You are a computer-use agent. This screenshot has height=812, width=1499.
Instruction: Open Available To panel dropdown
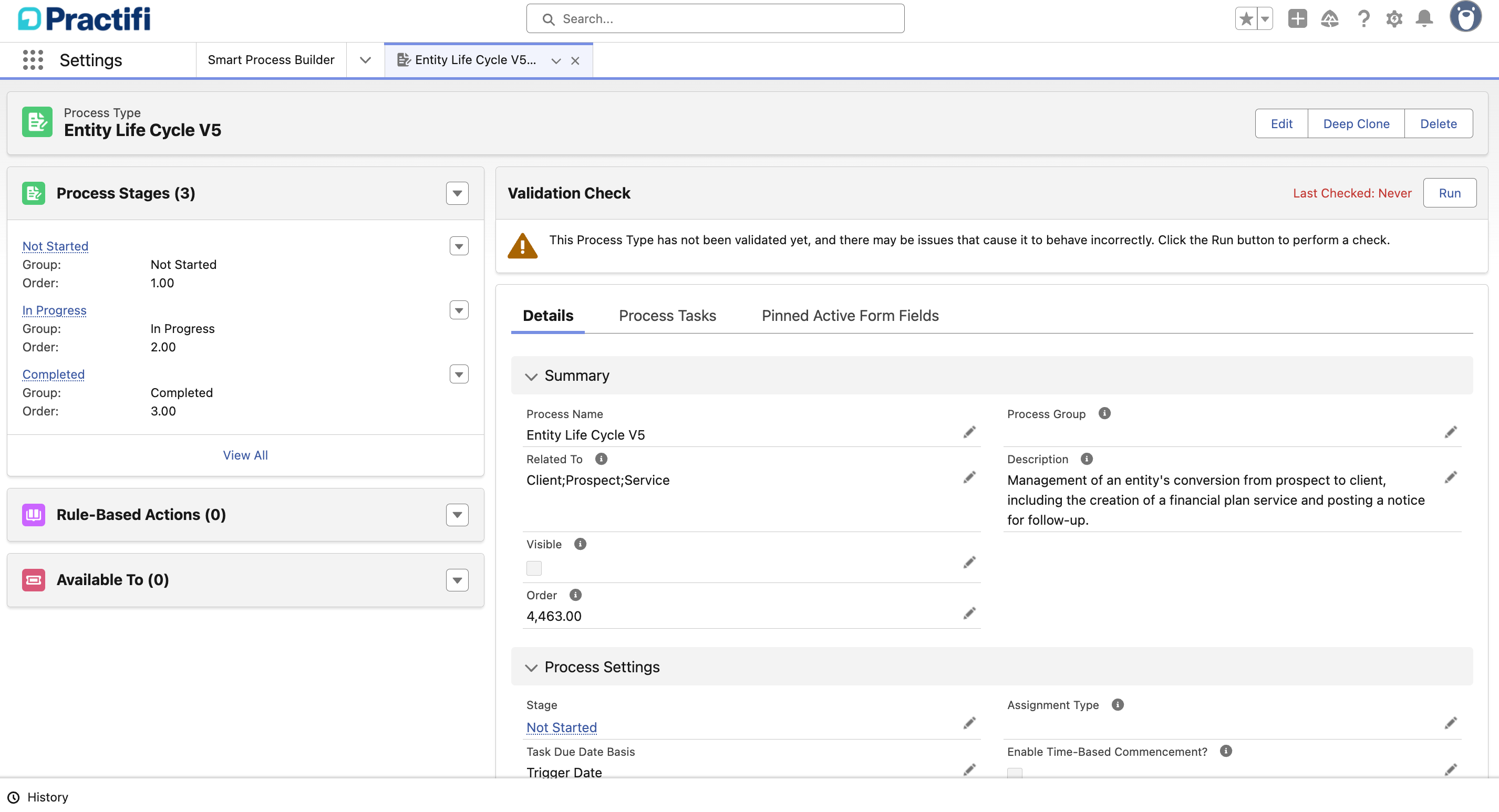coord(458,580)
